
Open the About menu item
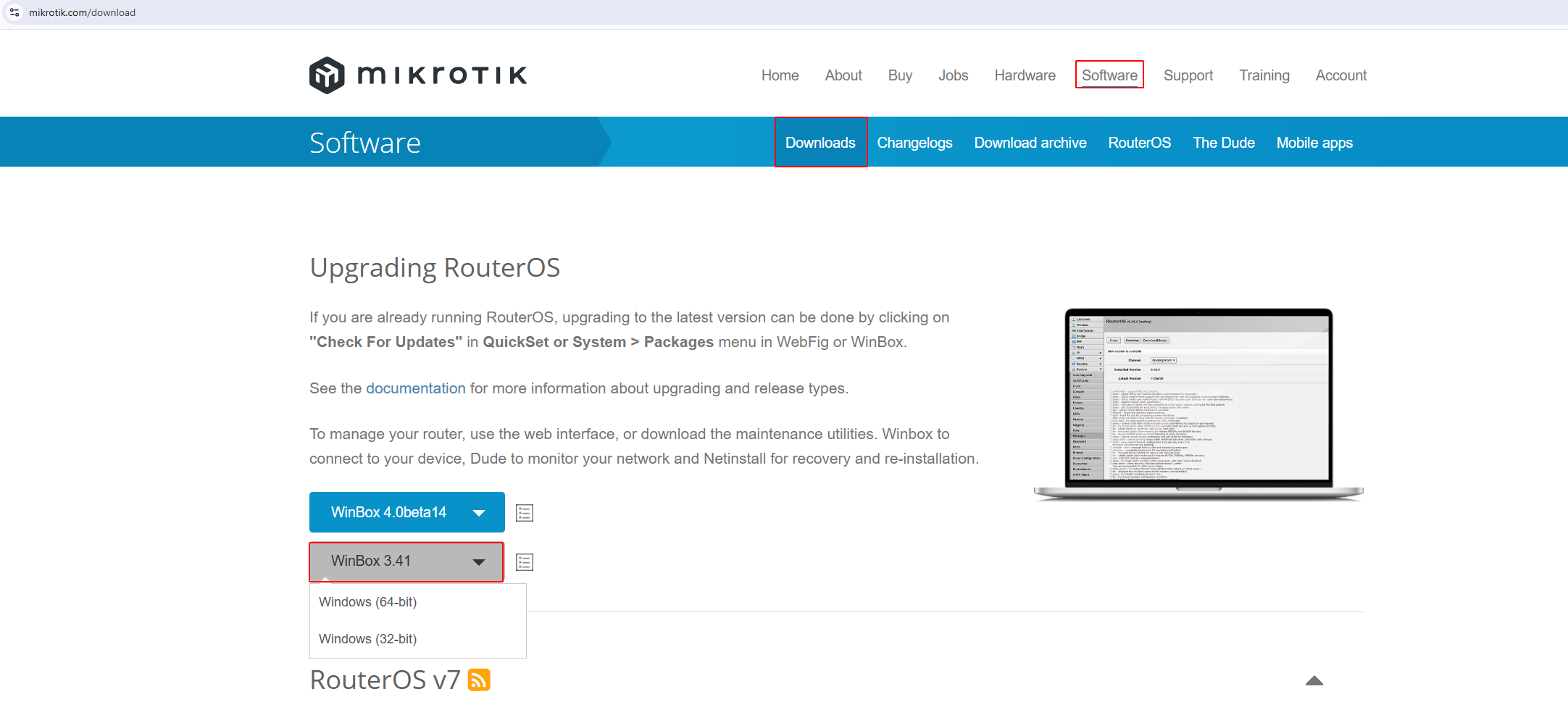coord(843,75)
